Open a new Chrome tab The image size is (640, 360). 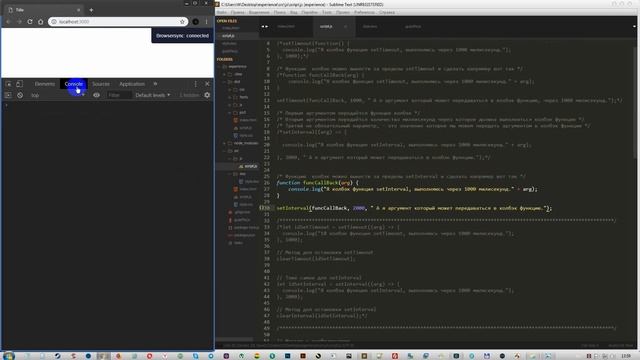(91, 10)
